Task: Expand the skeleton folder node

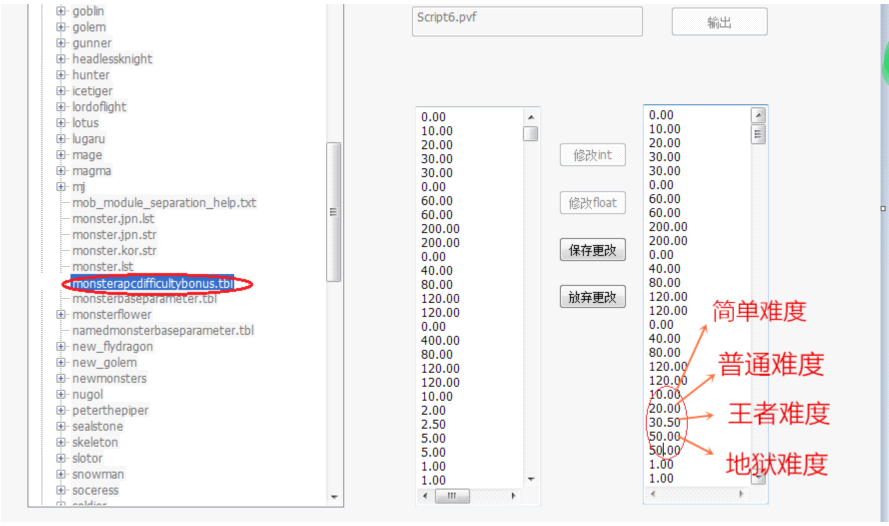Action: coord(61,443)
